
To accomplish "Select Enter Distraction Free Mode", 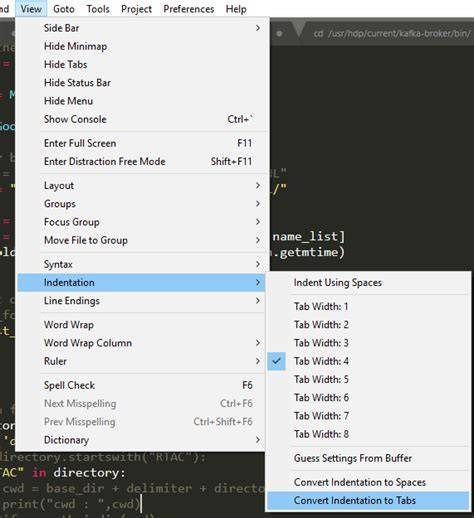I will [142, 161].
